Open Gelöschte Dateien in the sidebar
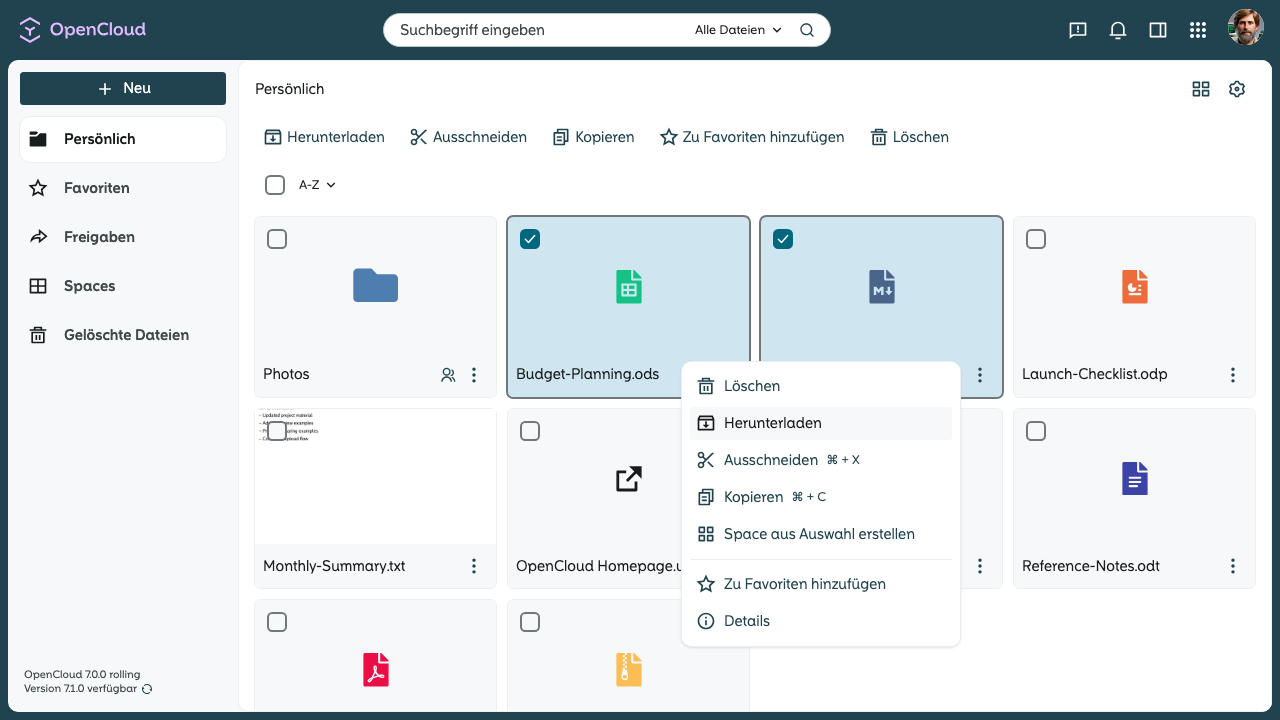This screenshot has width=1280, height=720. point(123,335)
